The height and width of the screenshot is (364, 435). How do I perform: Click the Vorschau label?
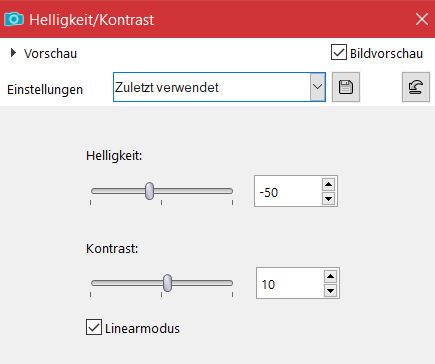[50, 53]
